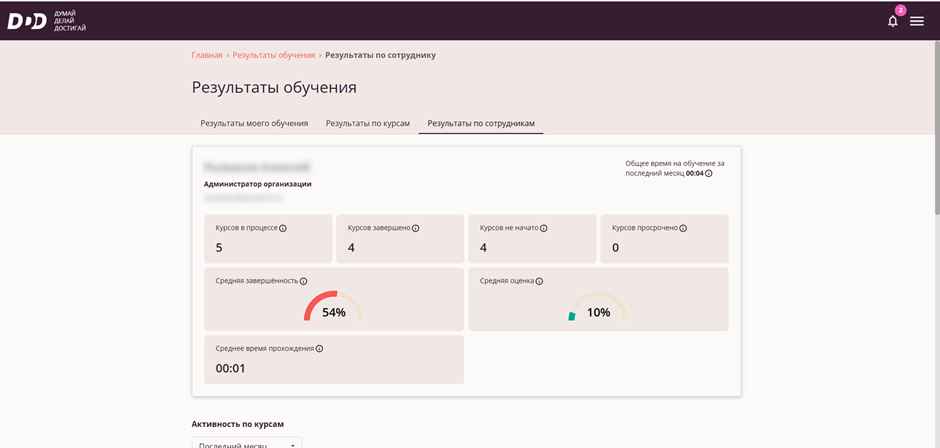Click the value 5 in Курсов в процессе

(219, 248)
